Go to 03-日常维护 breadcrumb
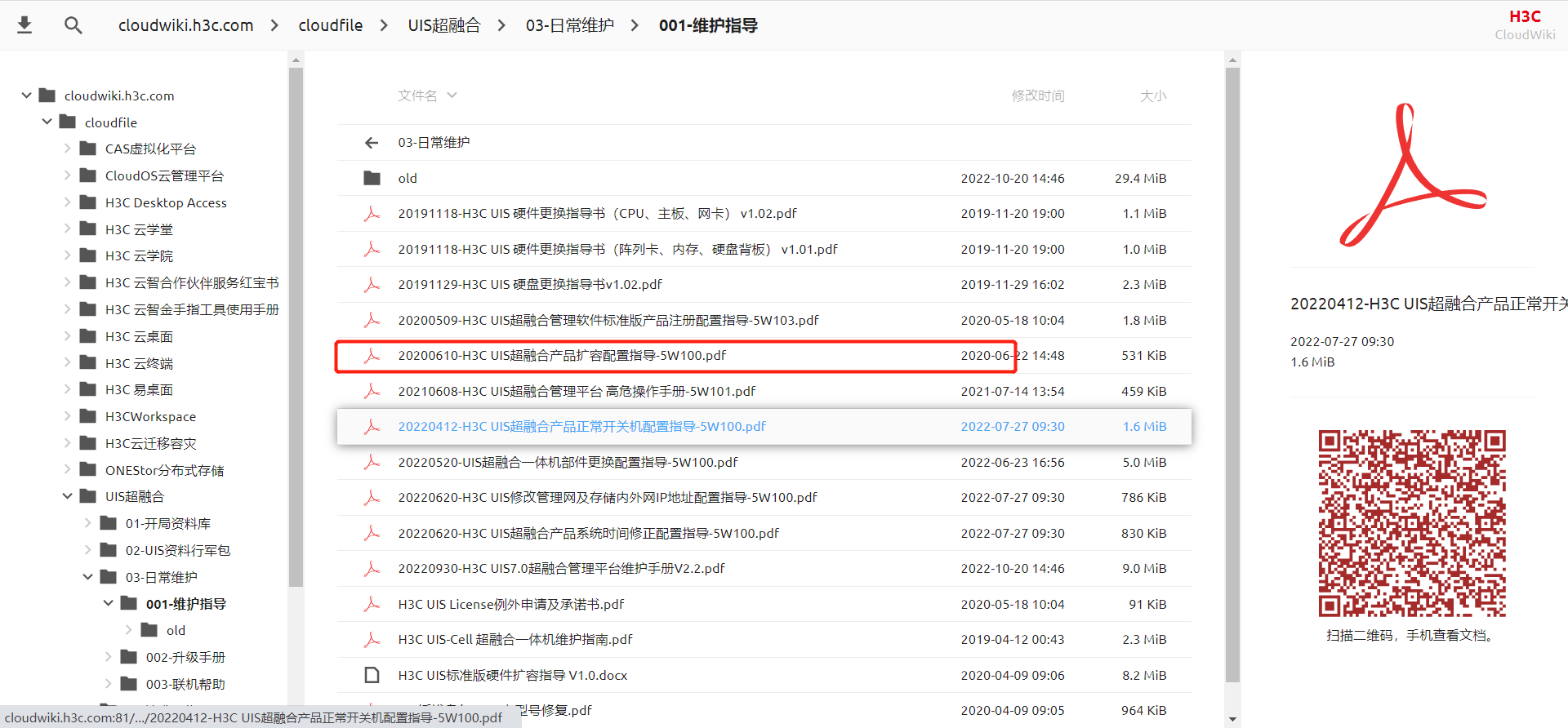Image resolution: width=1568 pixels, height=728 pixels. point(570,25)
